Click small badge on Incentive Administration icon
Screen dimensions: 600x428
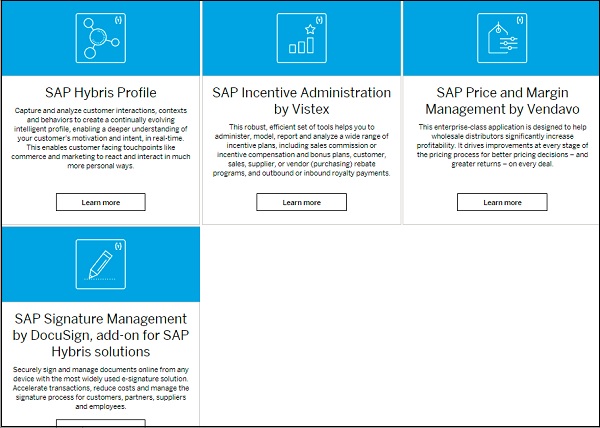point(320,18)
